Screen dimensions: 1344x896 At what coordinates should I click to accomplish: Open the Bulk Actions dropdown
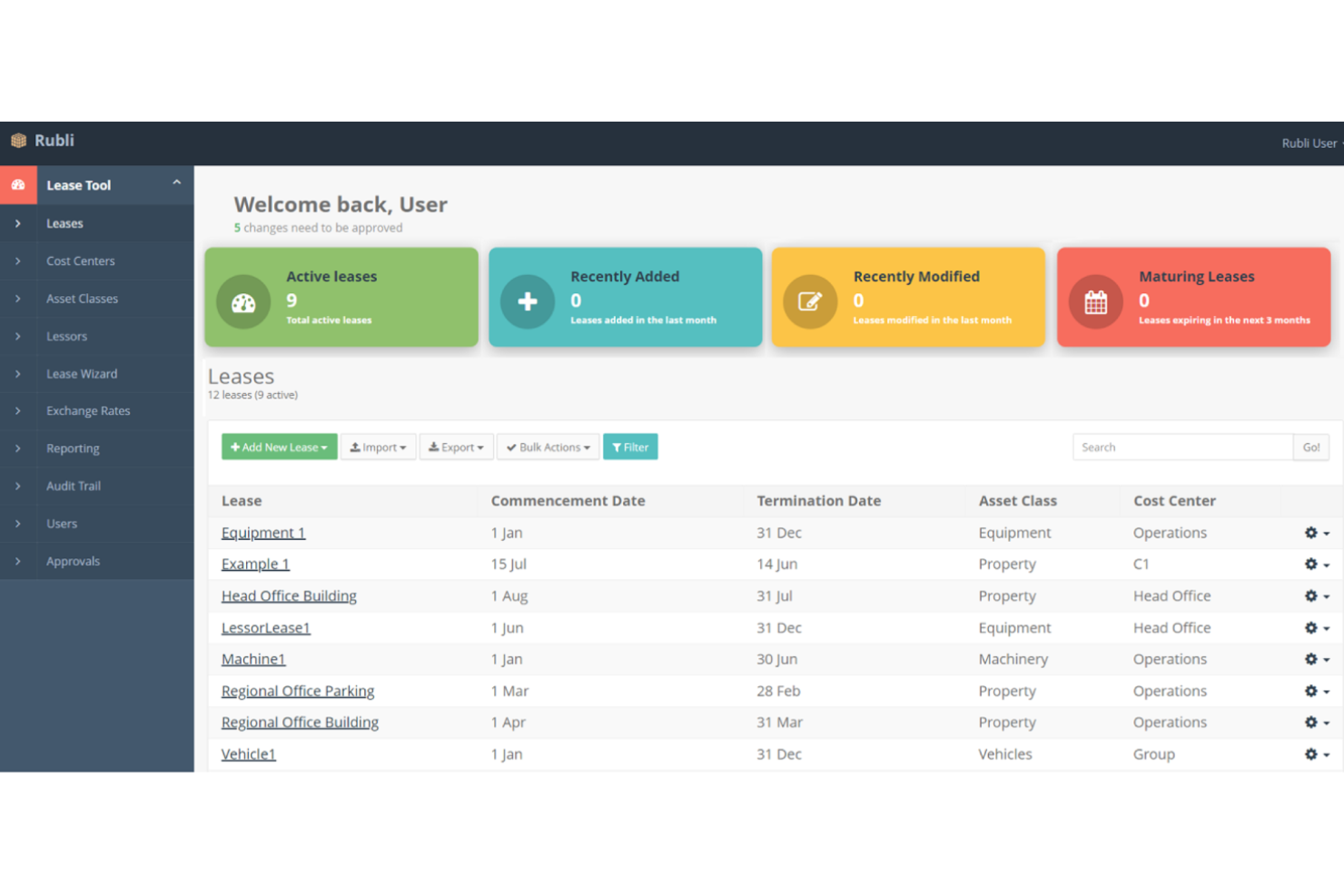click(x=548, y=447)
